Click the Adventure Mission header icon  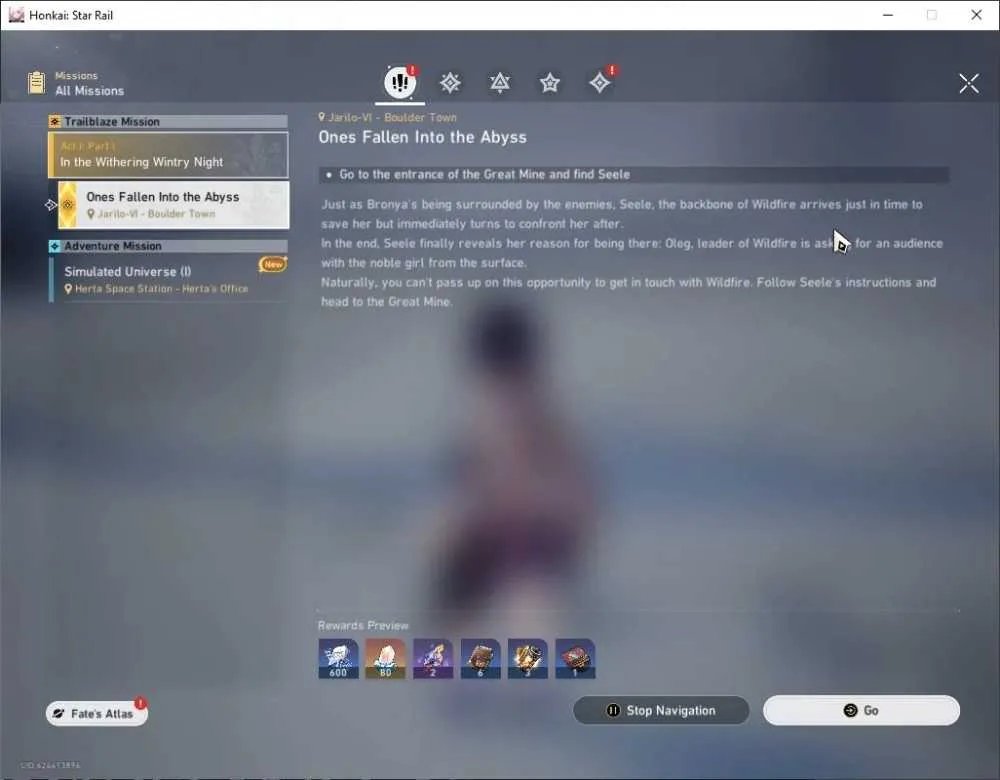[55, 246]
